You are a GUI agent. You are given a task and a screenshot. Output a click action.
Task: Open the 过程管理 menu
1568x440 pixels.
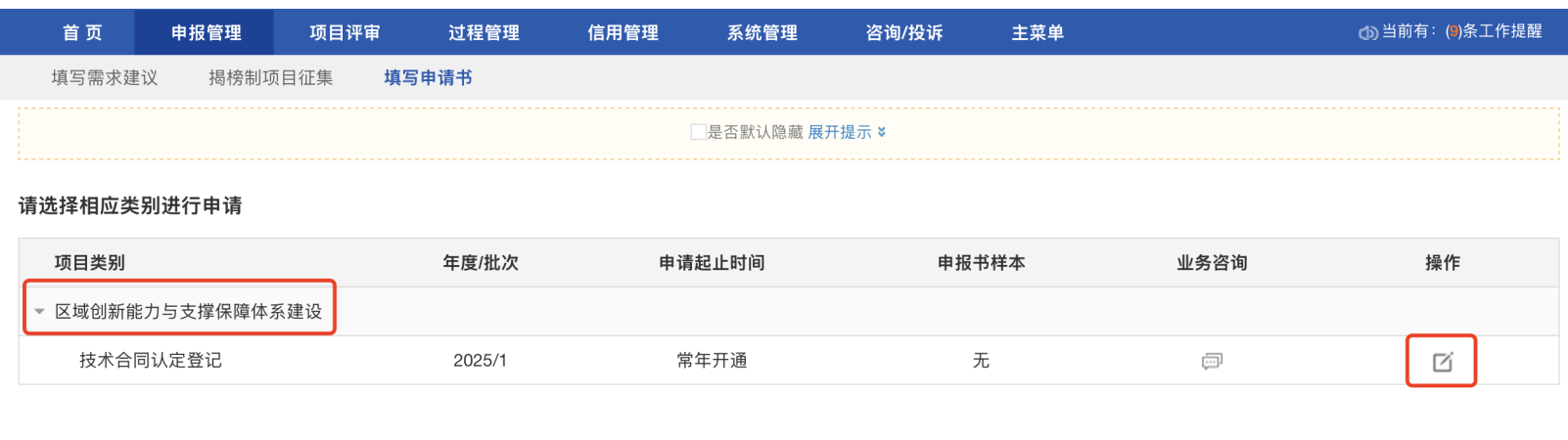(484, 33)
